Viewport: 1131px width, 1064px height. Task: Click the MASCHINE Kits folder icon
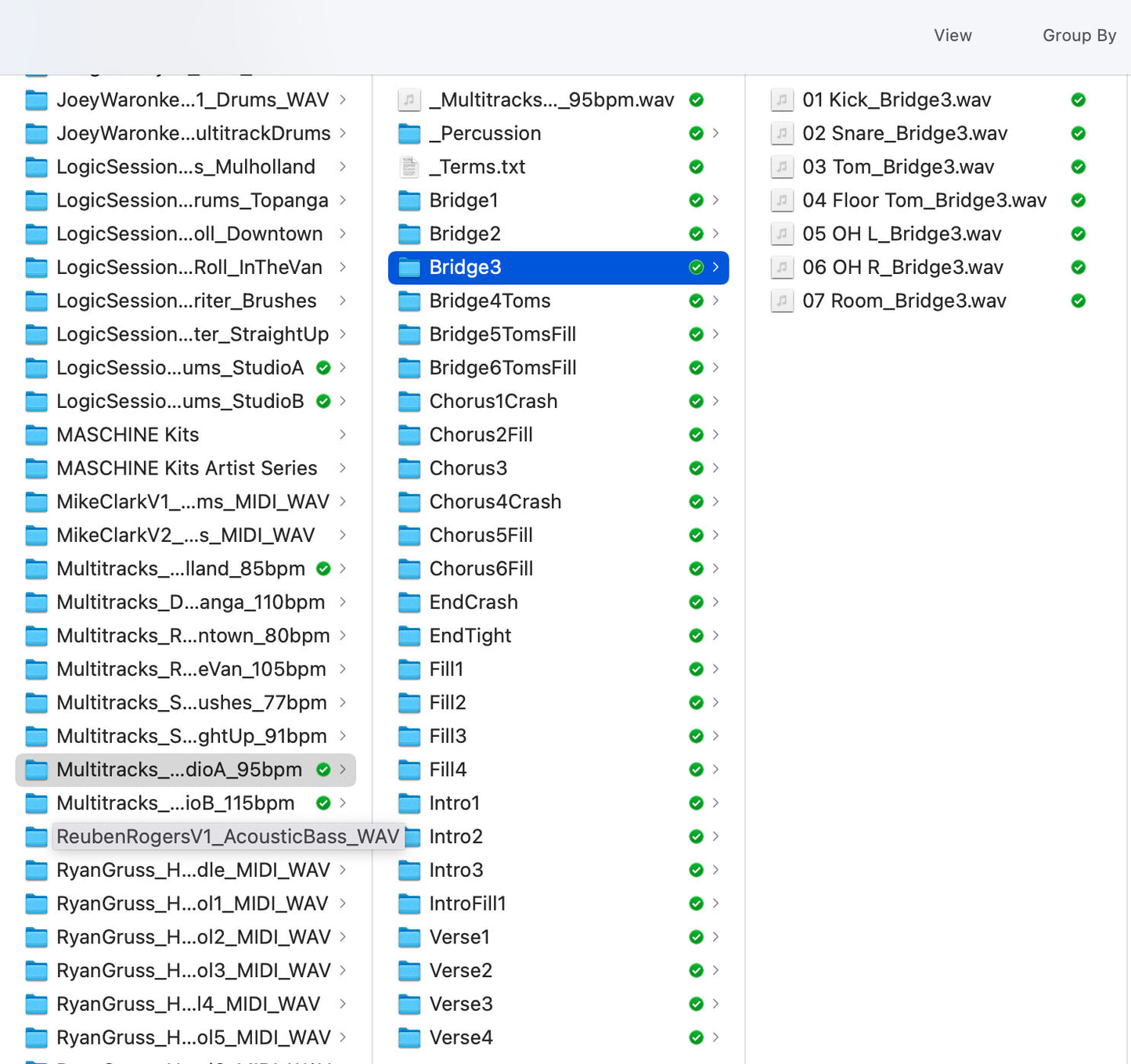pos(36,435)
